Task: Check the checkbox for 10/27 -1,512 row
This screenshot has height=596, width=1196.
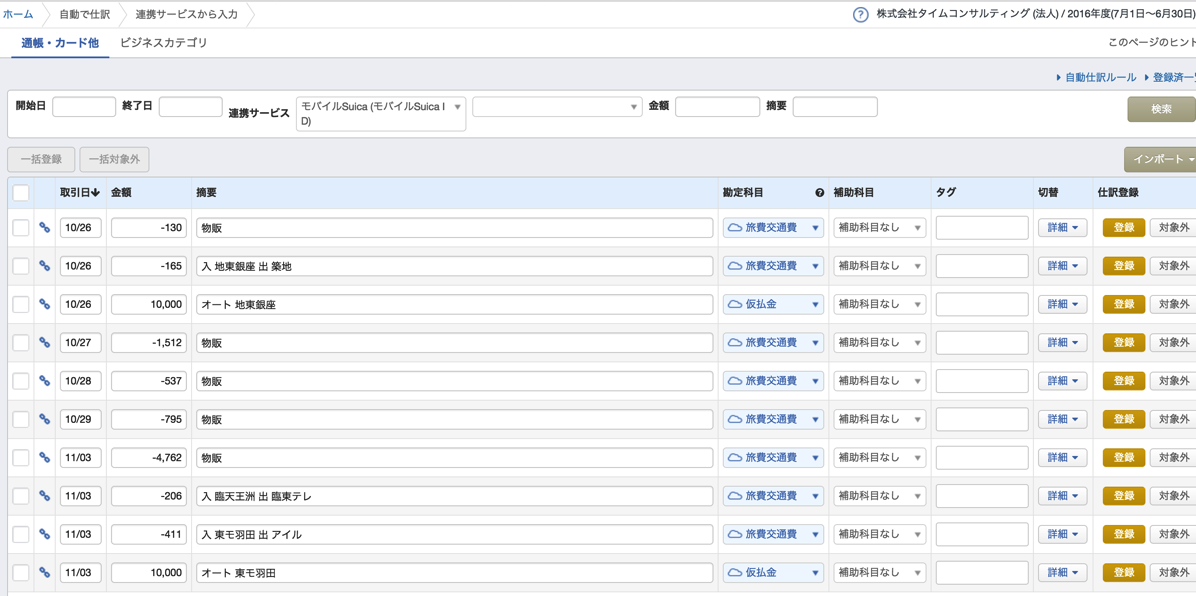Action: (x=21, y=343)
